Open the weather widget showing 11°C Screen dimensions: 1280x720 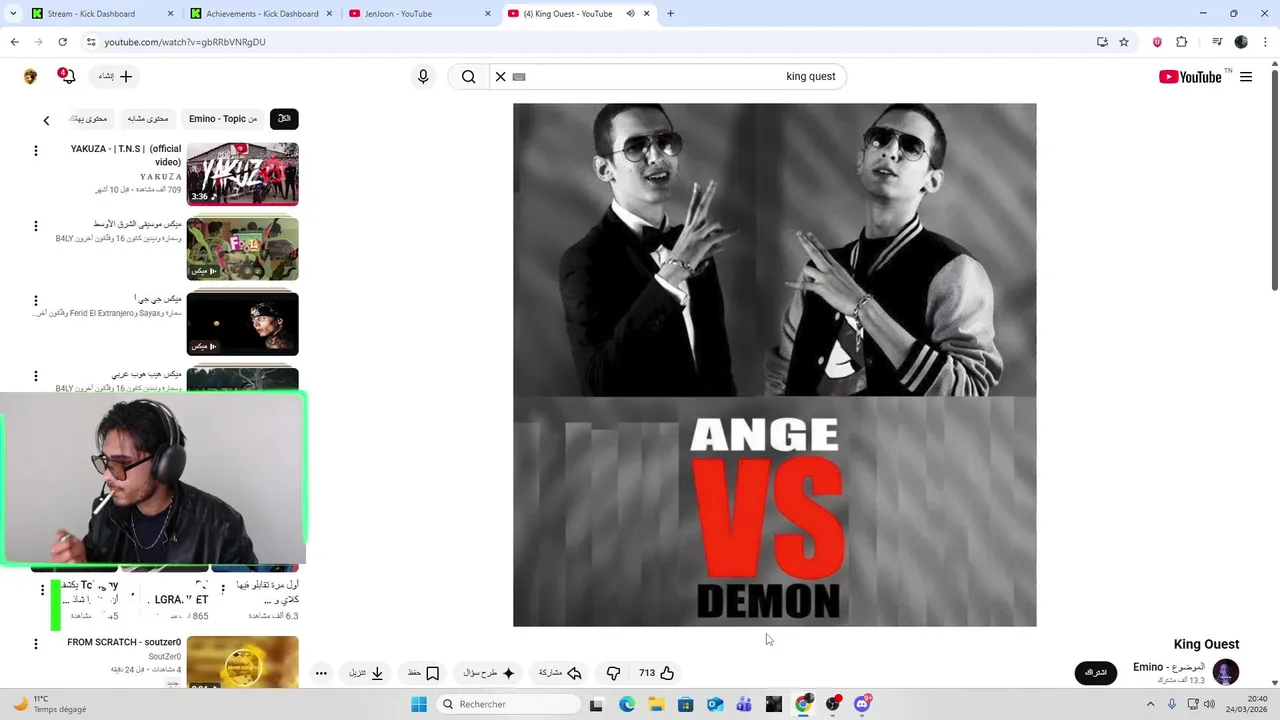[48, 704]
